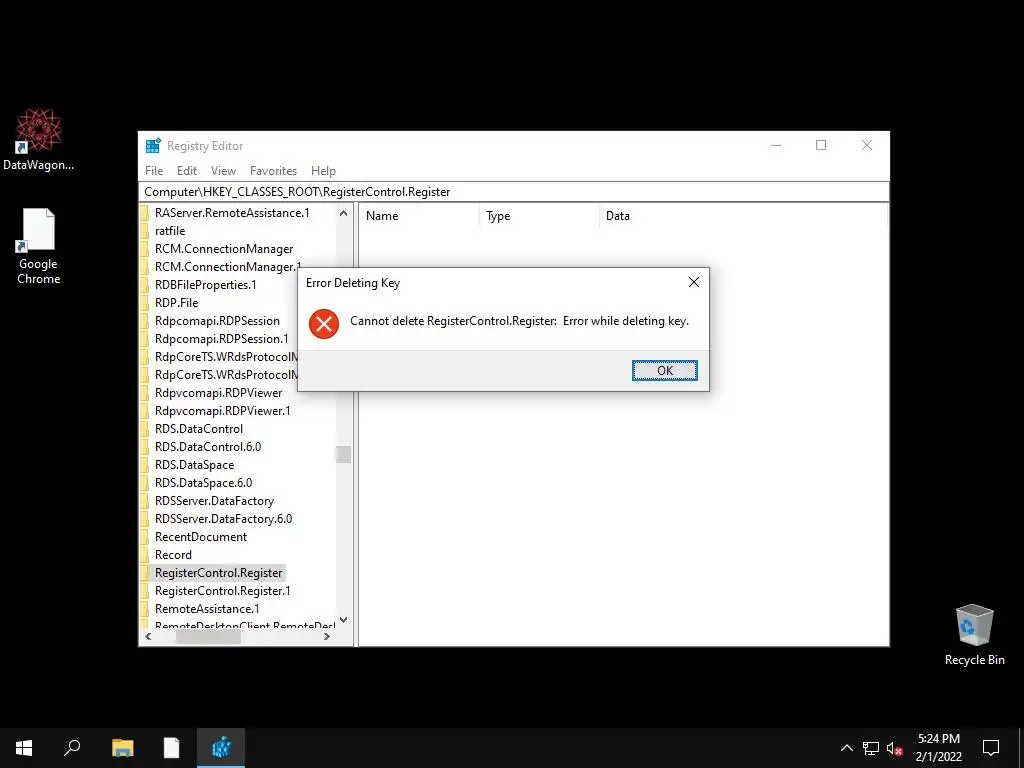Click the tree scroll-up arrow

click(344, 213)
